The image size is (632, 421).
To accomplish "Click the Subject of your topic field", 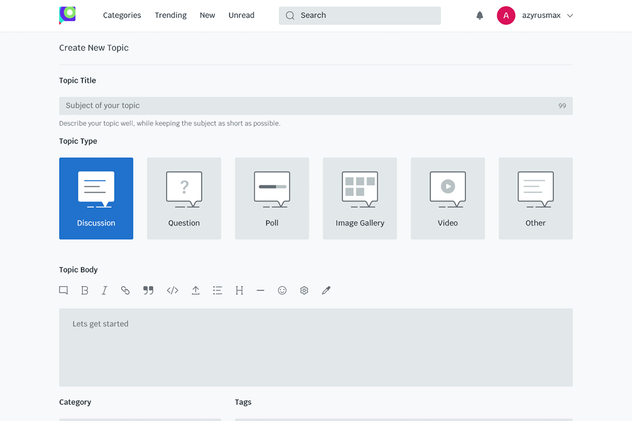I will click(x=316, y=106).
